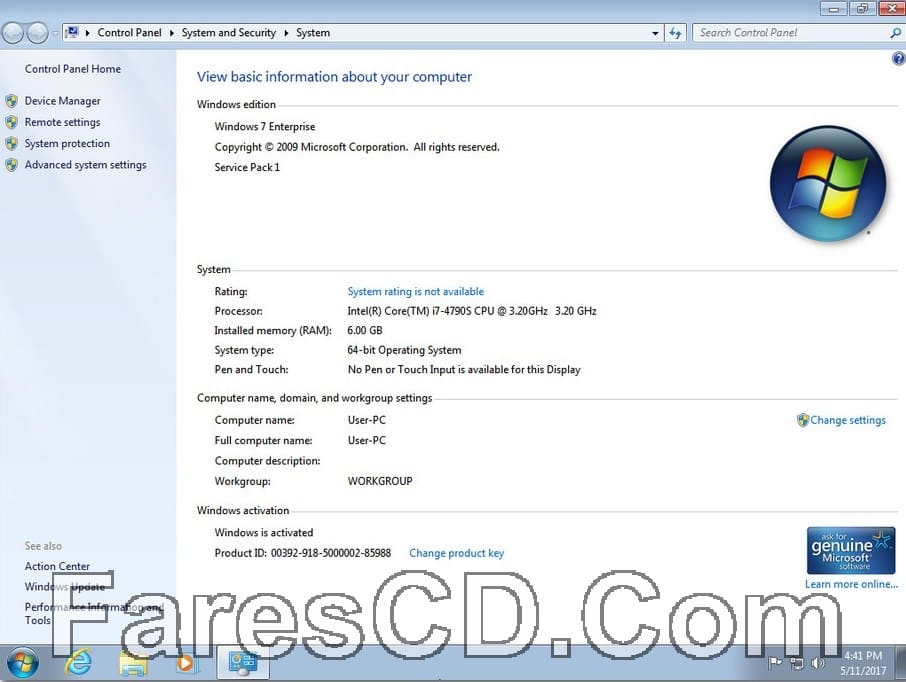Open Windows Media Player from the taskbar
Screen dimensions: 906x682
pos(185,663)
